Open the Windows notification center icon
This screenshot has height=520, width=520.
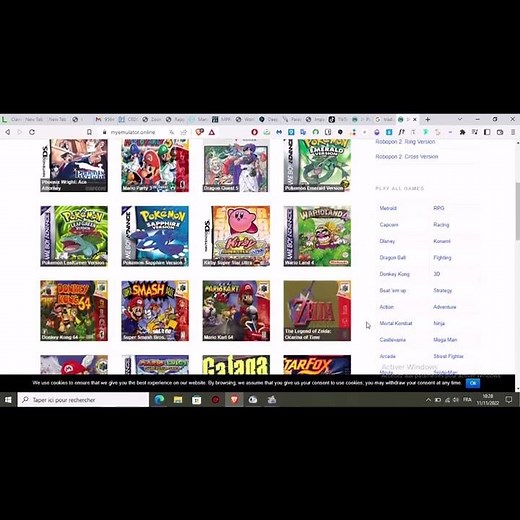(x=509, y=400)
